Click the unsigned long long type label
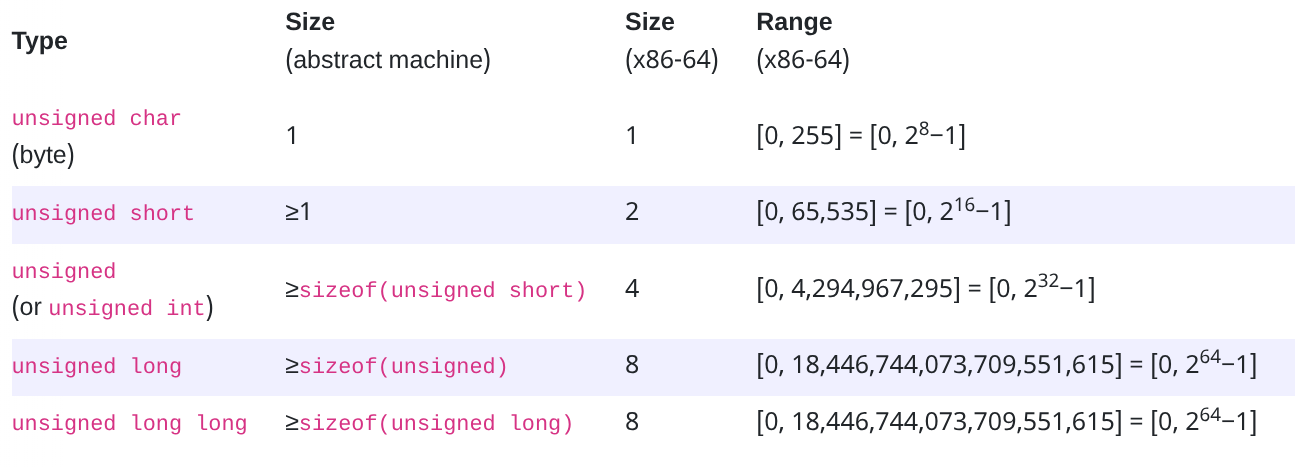Viewport: 1305px width, 467px height. click(129, 424)
